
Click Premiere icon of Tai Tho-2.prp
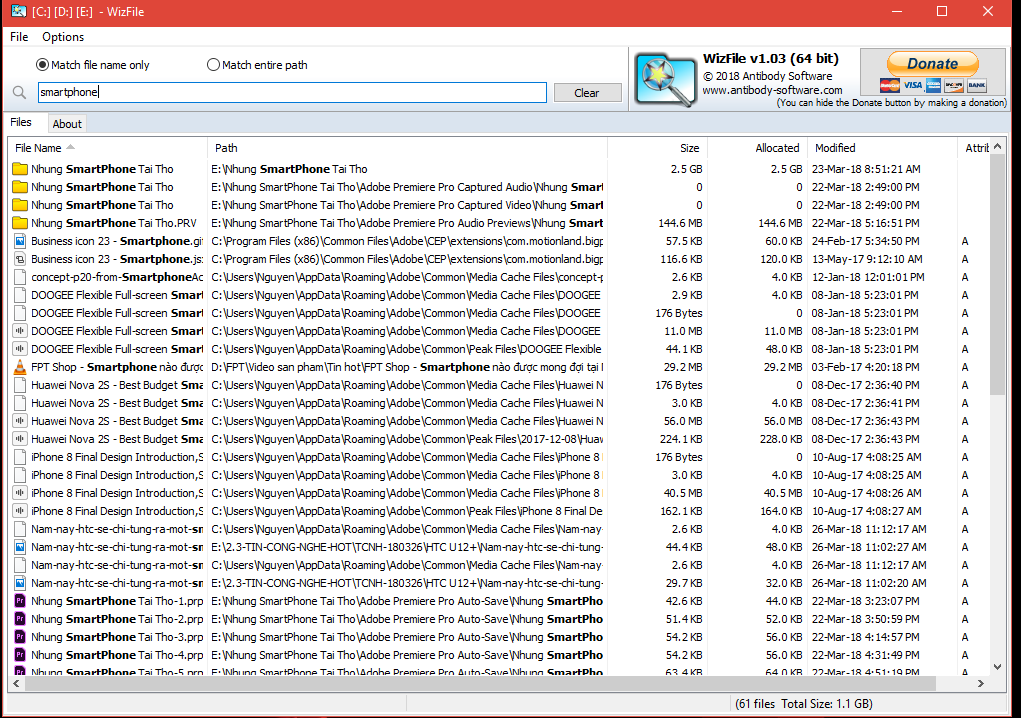[20, 619]
